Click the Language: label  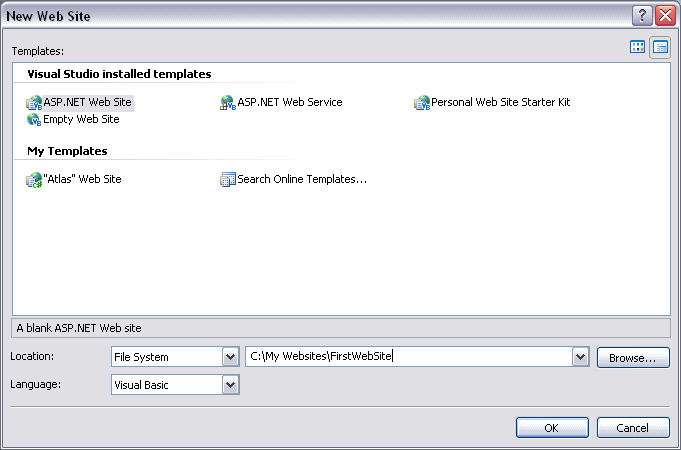36,384
